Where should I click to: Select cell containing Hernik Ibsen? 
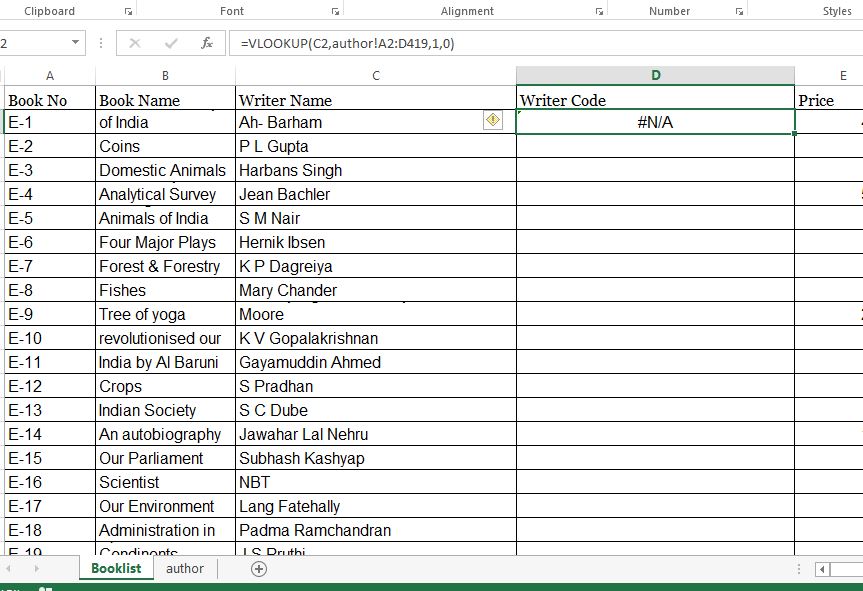click(x=376, y=242)
